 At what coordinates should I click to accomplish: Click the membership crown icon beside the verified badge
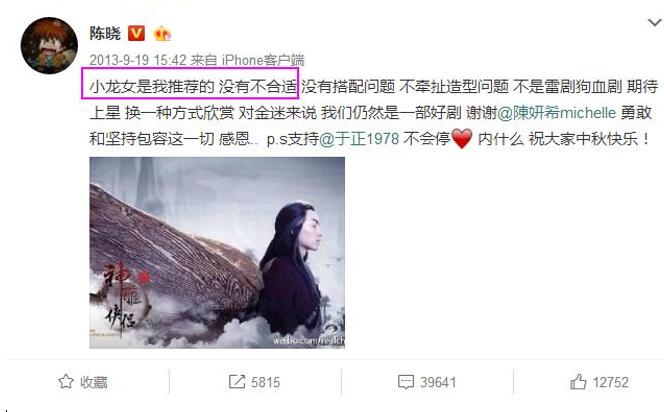tap(162, 33)
